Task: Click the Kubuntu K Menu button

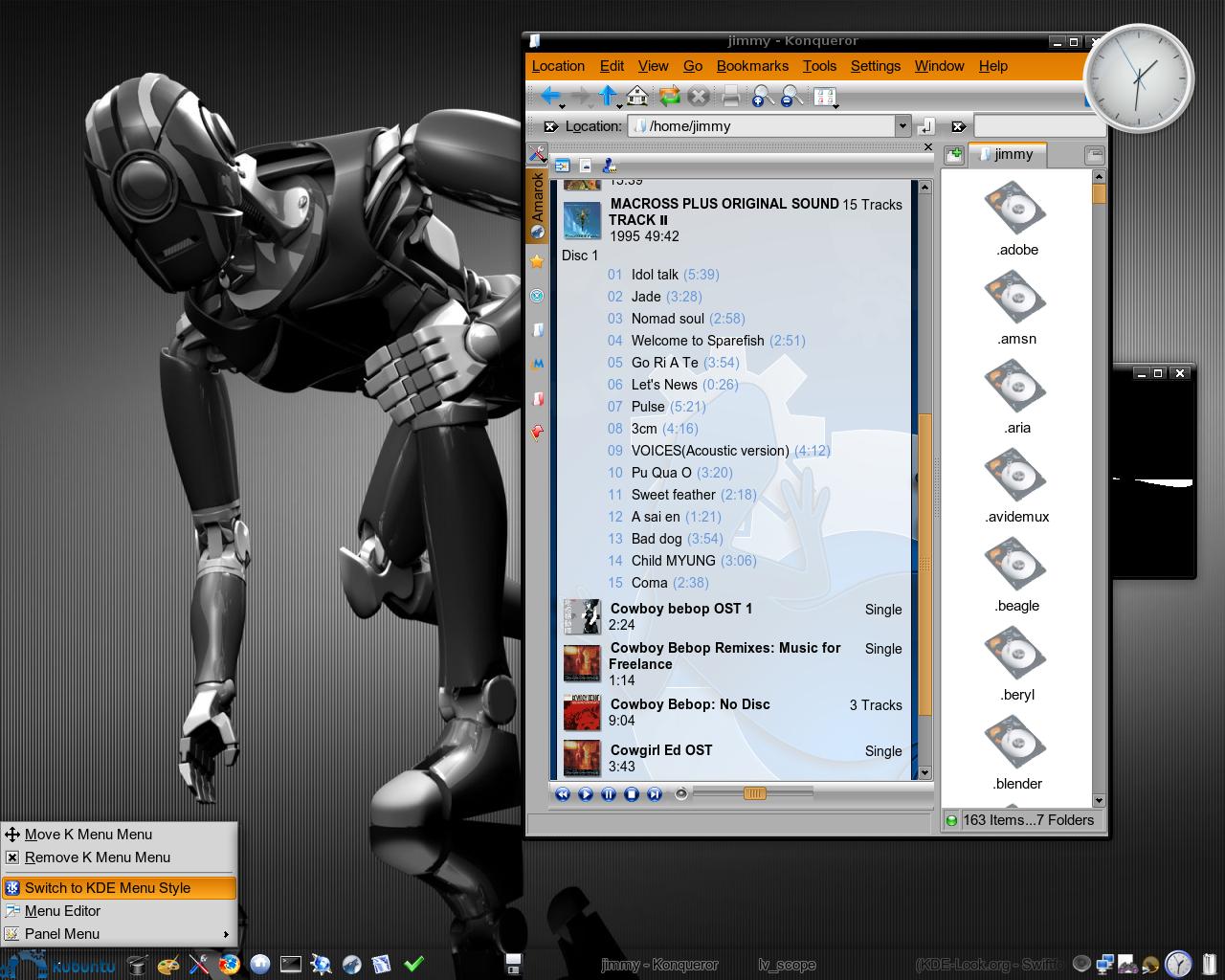Action: 59,963
